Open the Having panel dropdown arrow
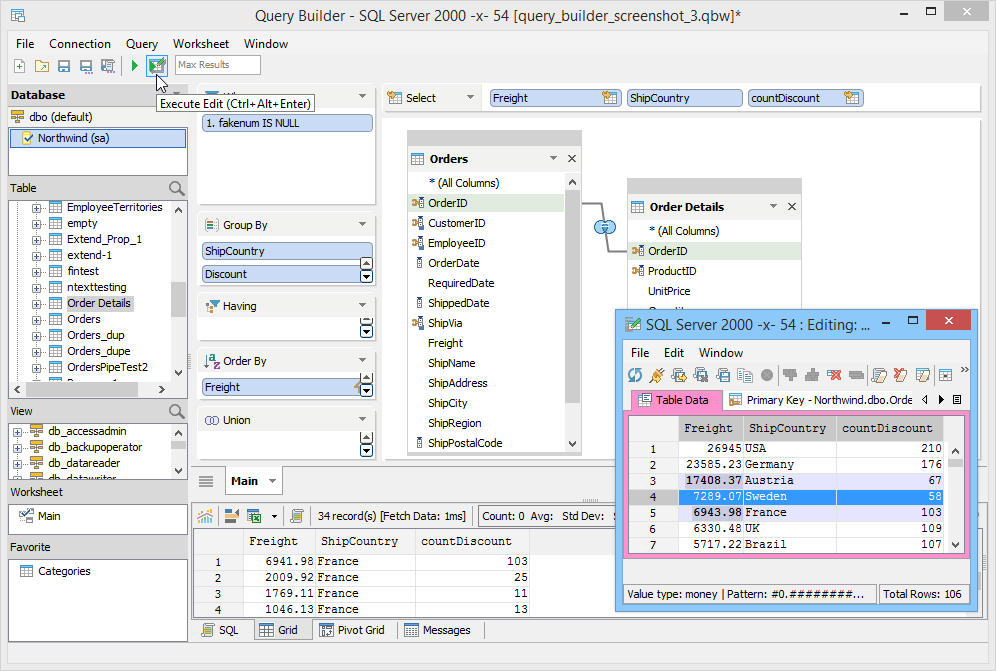Screen dimensions: 996x671 tap(362, 305)
